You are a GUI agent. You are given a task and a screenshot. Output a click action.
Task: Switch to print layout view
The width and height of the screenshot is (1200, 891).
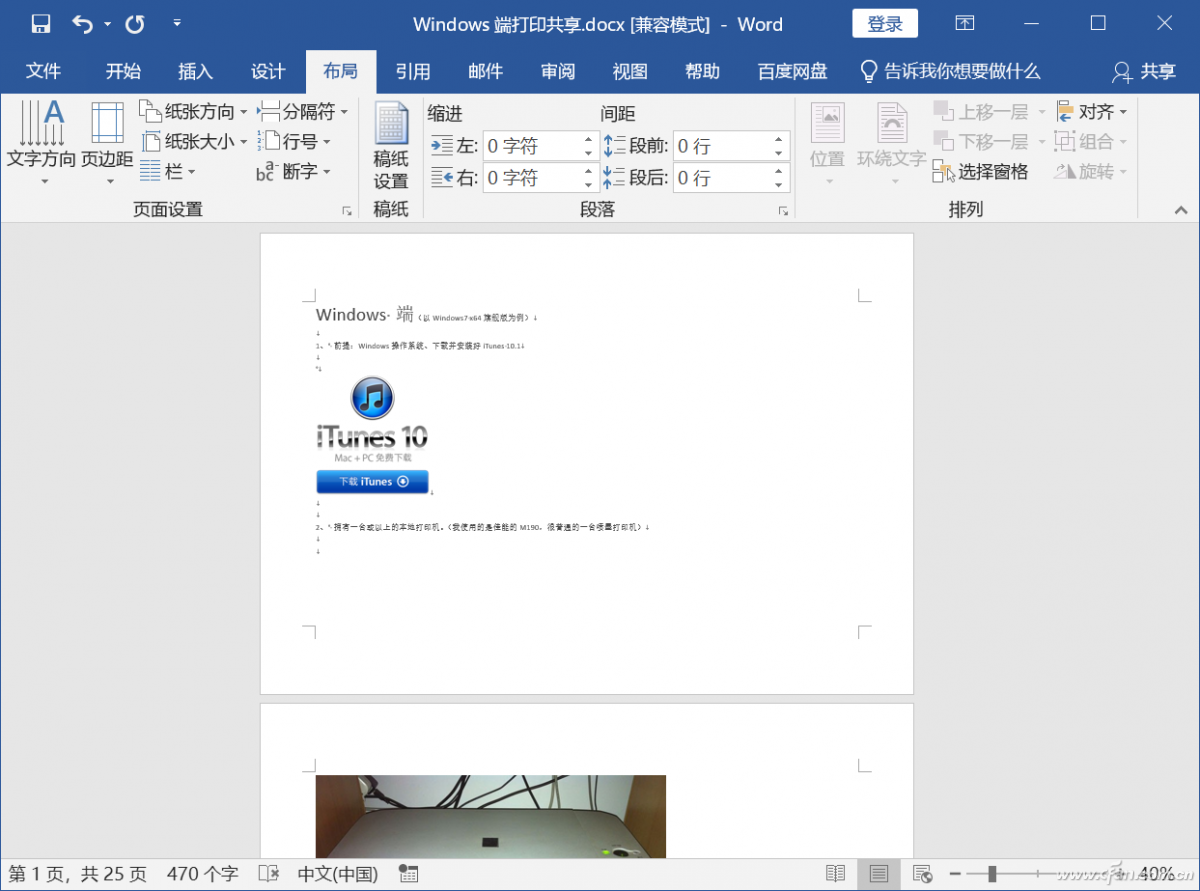click(x=878, y=874)
